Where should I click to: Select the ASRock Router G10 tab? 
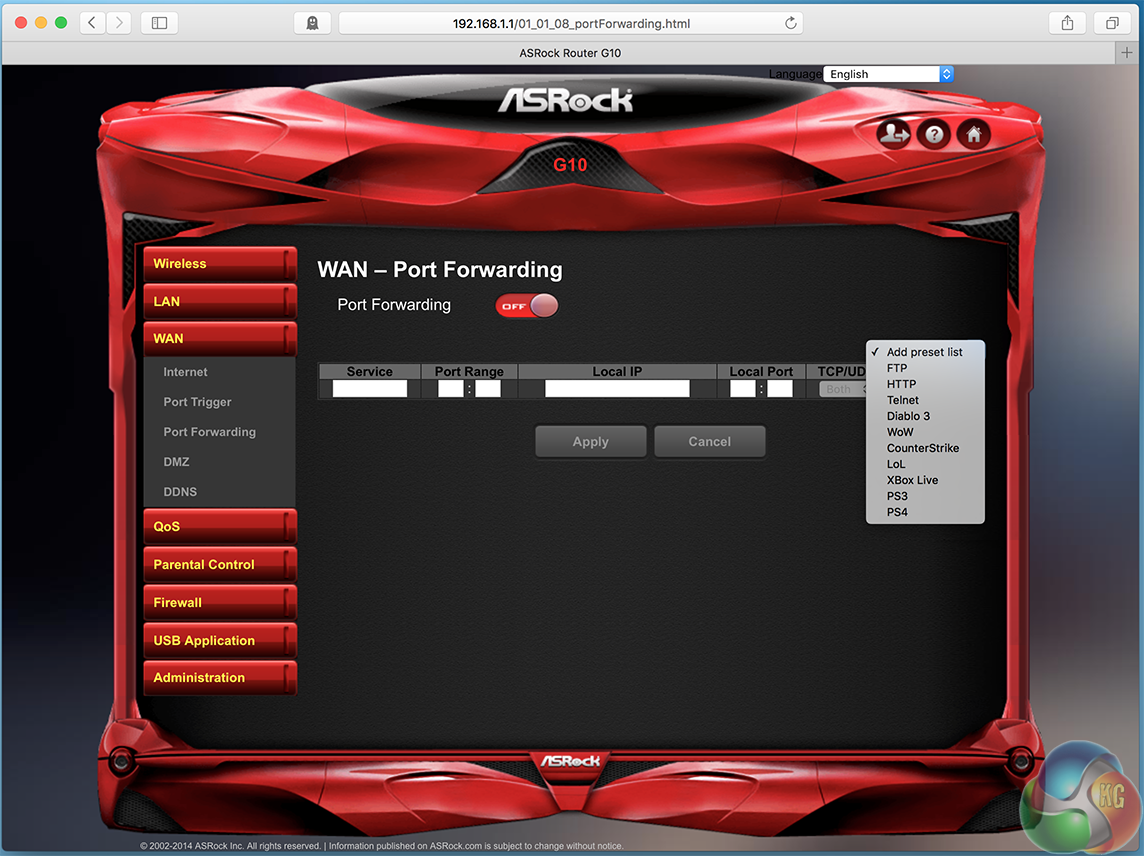570,53
